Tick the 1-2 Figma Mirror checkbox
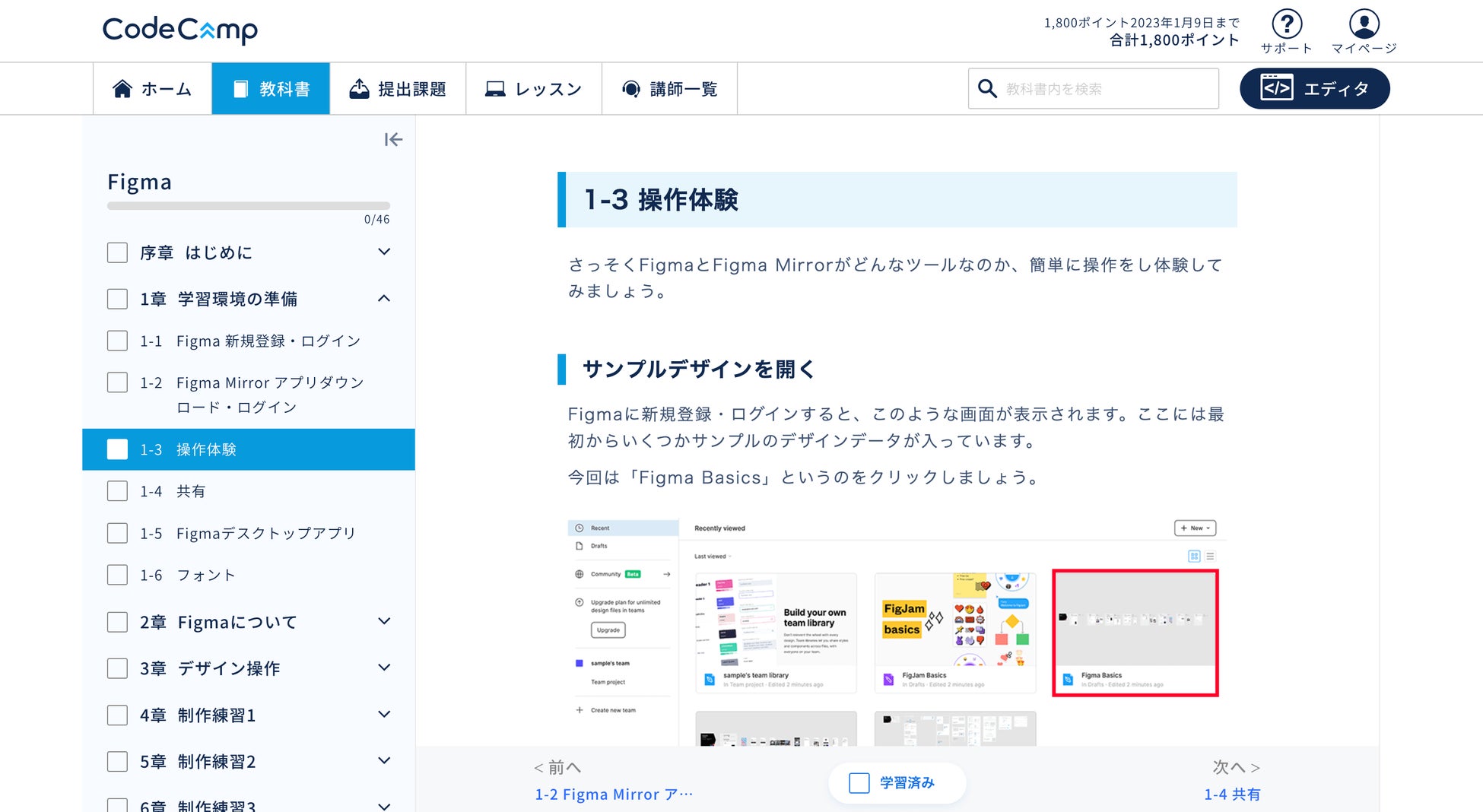The width and height of the screenshot is (1483, 812). tap(117, 382)
